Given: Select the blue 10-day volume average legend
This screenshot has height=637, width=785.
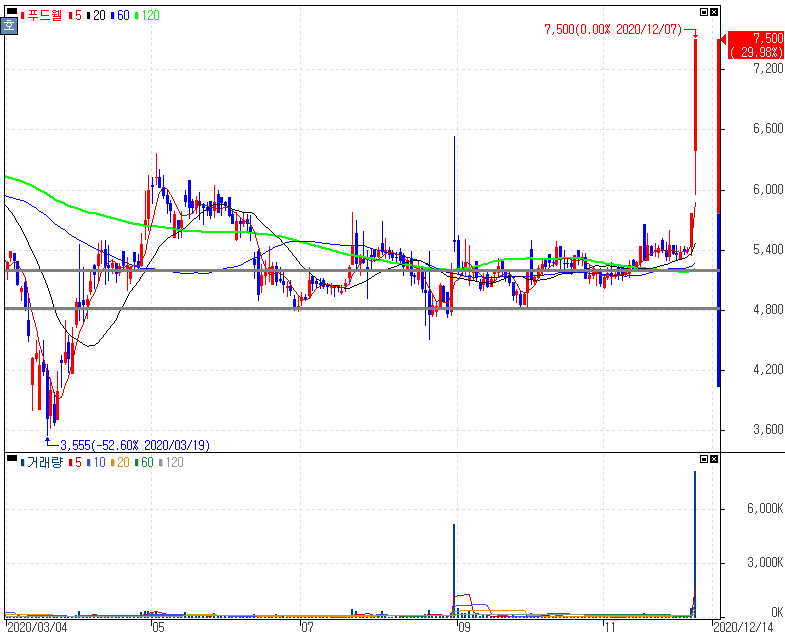Looking at the screenshot, I should click(96, 462).
